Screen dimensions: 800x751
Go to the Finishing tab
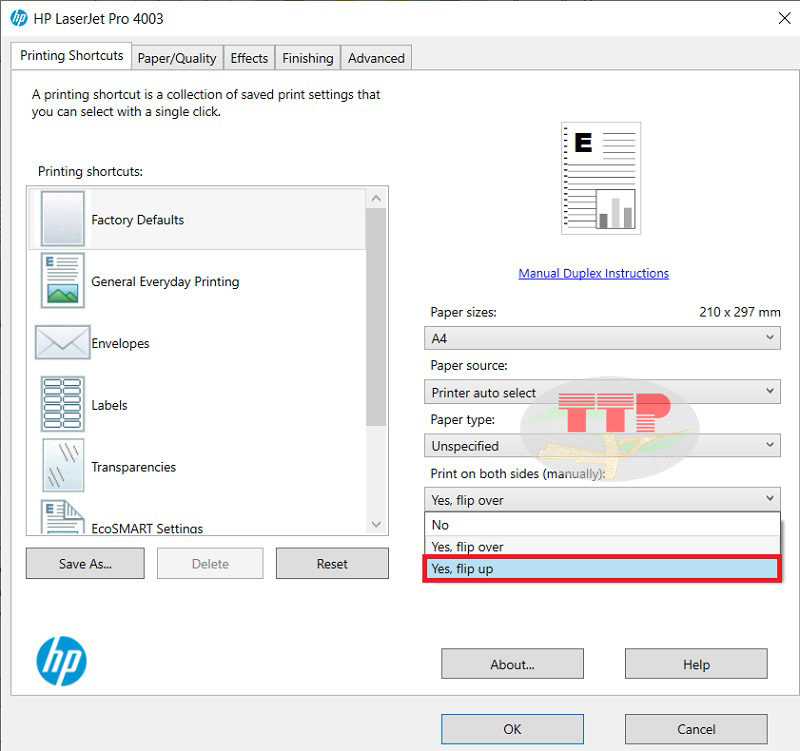click(x=308, y=58)
